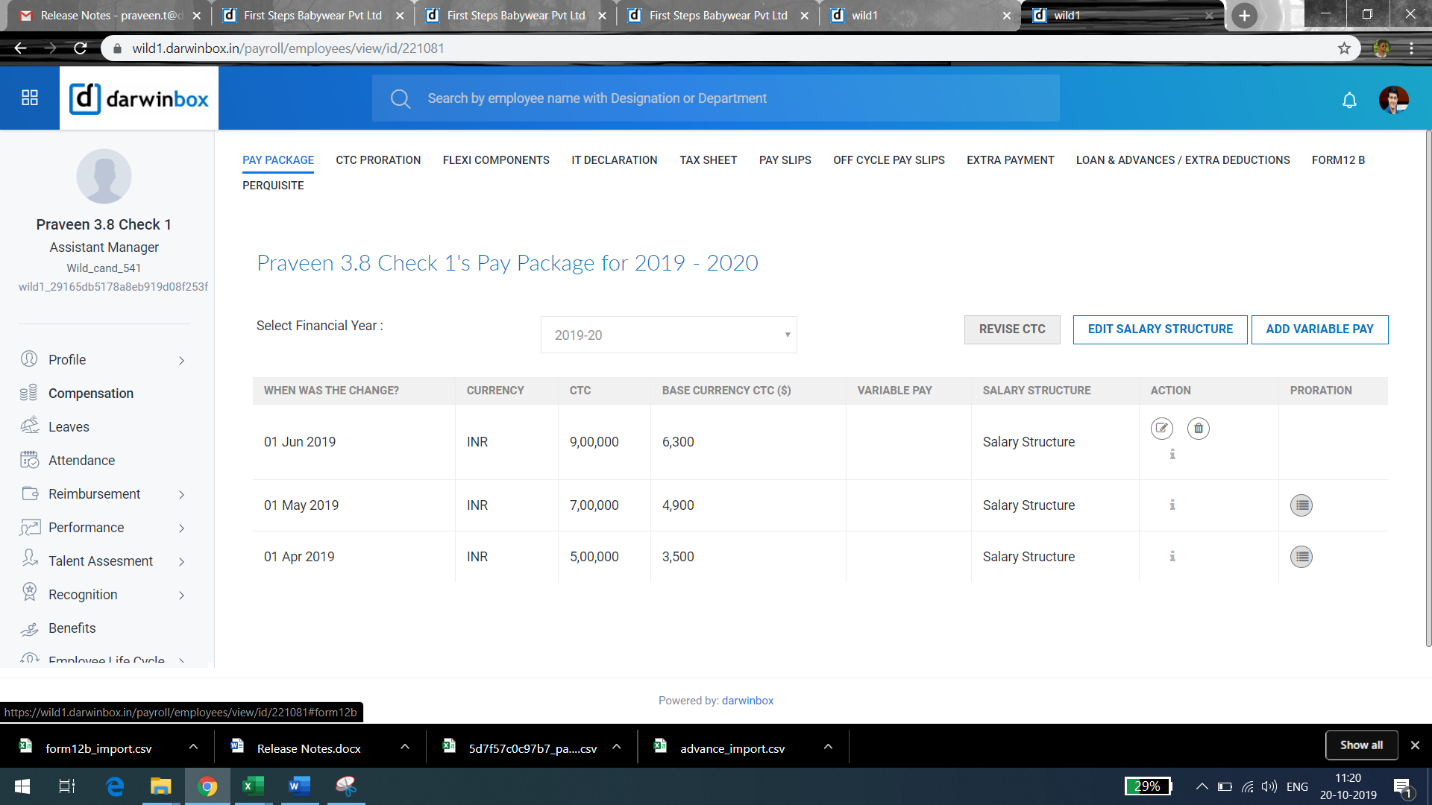The height and width of the screenshot is (805, 1432).
Task: Click the Revise CTC button
Action: point(1012,329)
